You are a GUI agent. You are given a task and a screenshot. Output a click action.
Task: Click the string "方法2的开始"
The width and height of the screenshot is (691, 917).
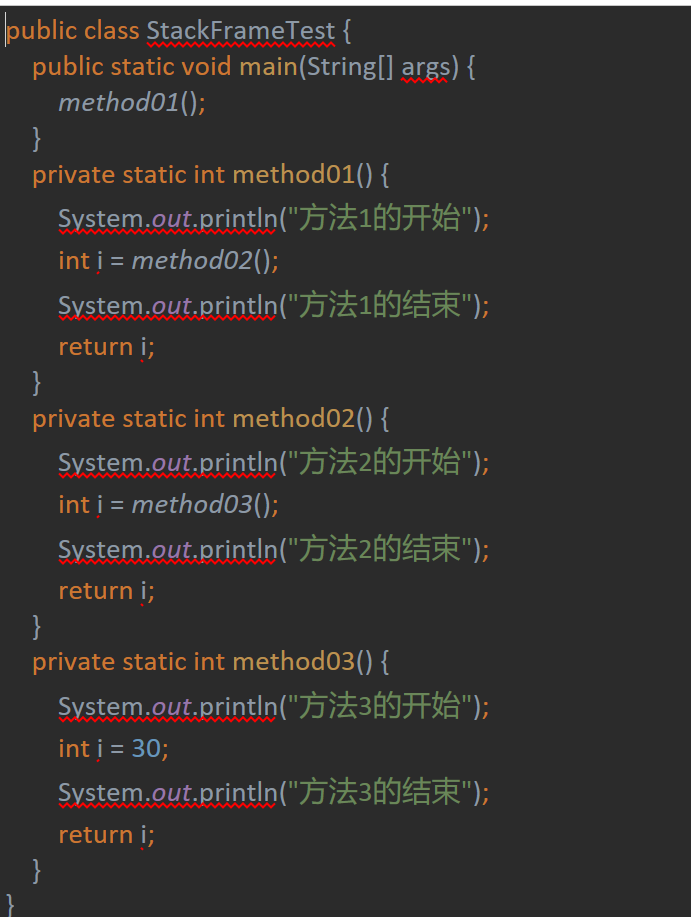click(x=380, y=462)
